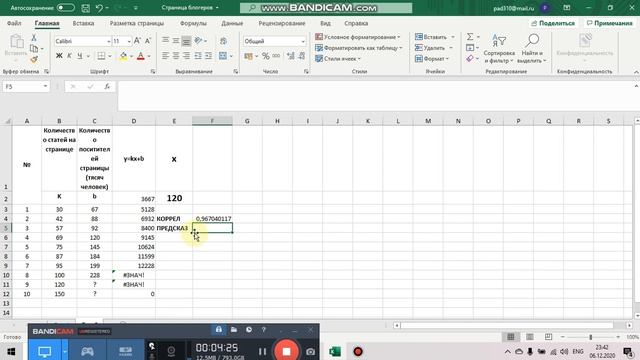The width and height of the screenshot is (640, 360).
Task: Click the Increase Font Size icon
Action: 138,41
